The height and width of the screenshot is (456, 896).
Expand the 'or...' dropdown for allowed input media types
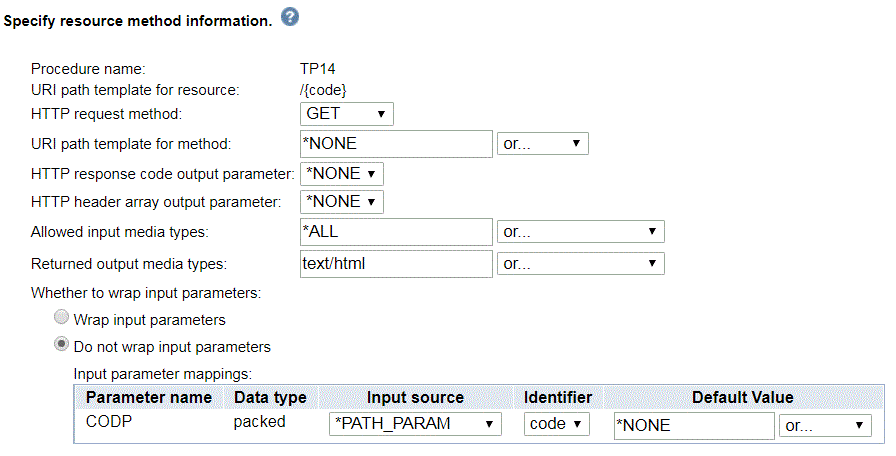581,231
